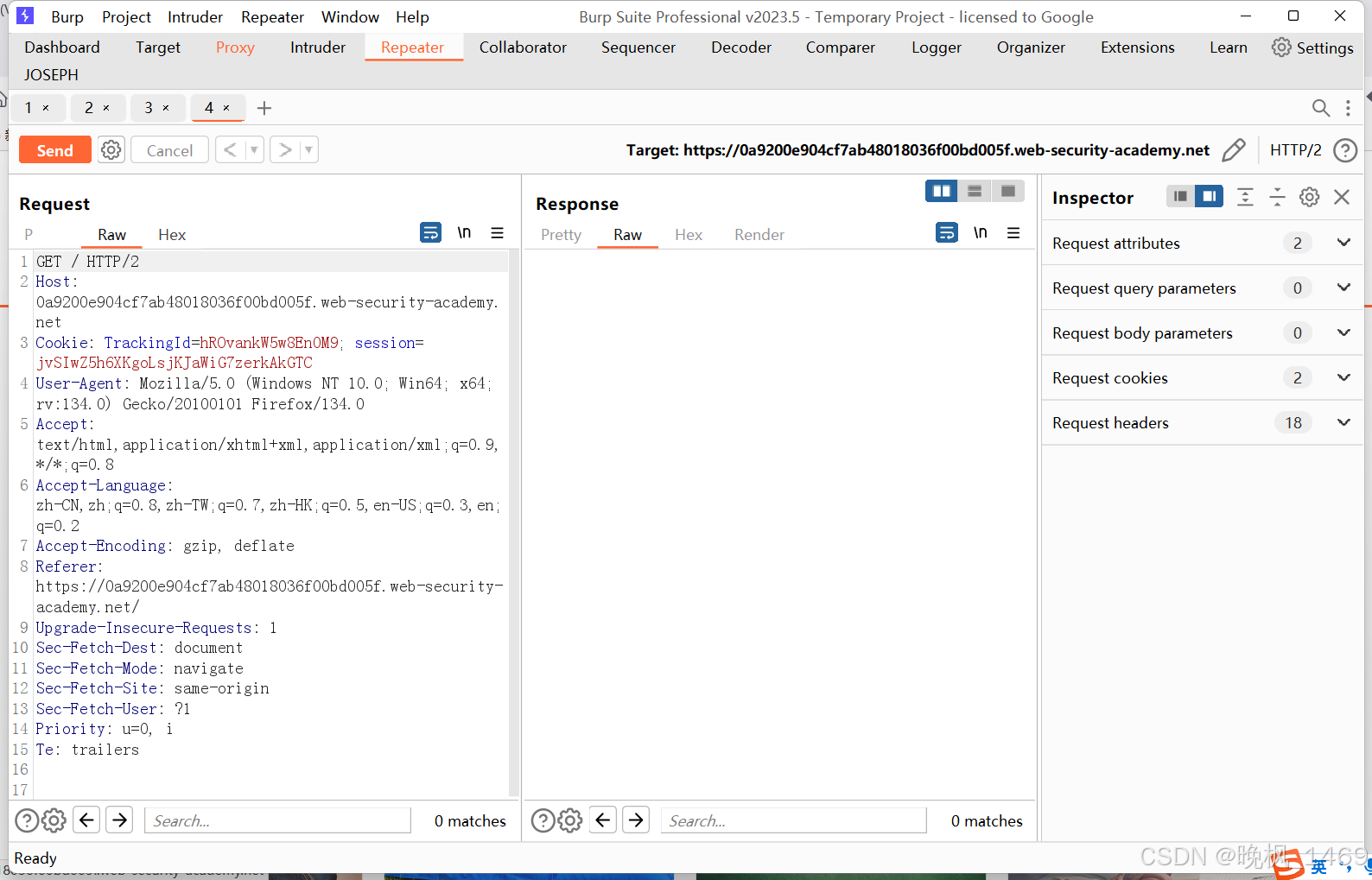The width and height of the screenshot is (1372, 880).
Task: Switch request view to Hex tab
Action: point(172,235)
